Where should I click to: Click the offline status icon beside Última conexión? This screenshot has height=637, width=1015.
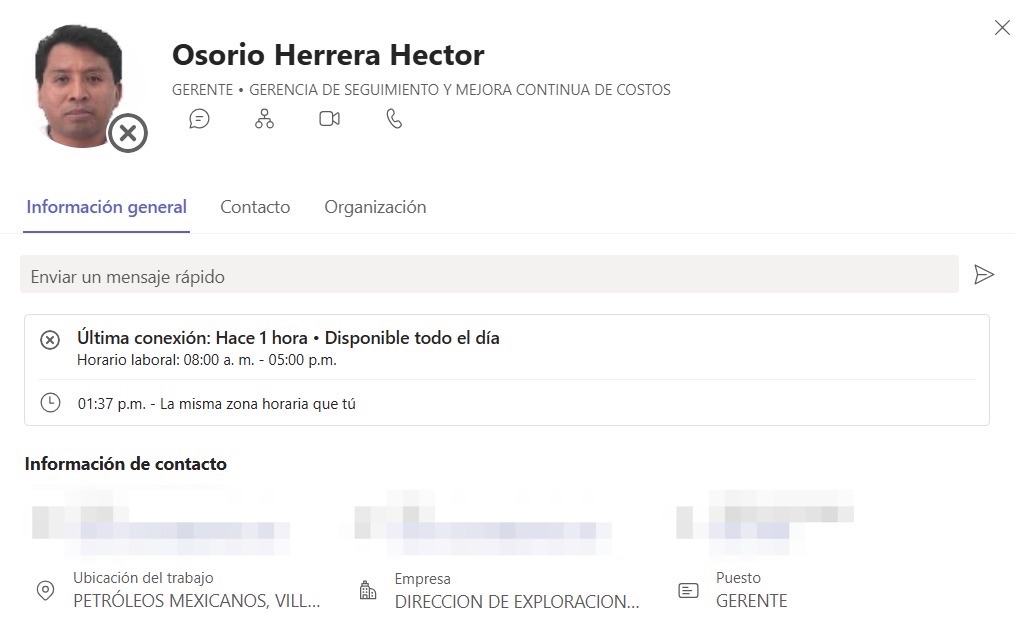(50, 340)
